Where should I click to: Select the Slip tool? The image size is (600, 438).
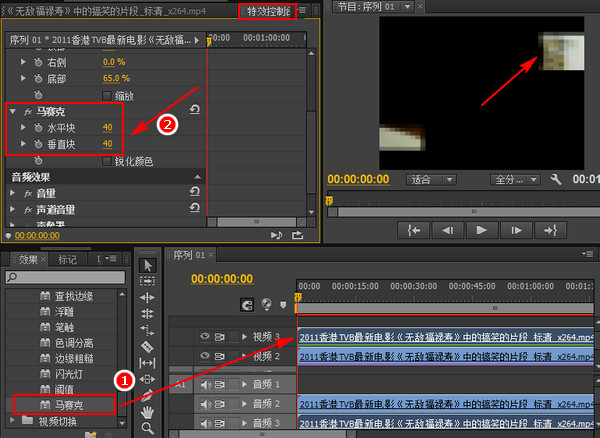pyautogui.click(x=148, y=363)
